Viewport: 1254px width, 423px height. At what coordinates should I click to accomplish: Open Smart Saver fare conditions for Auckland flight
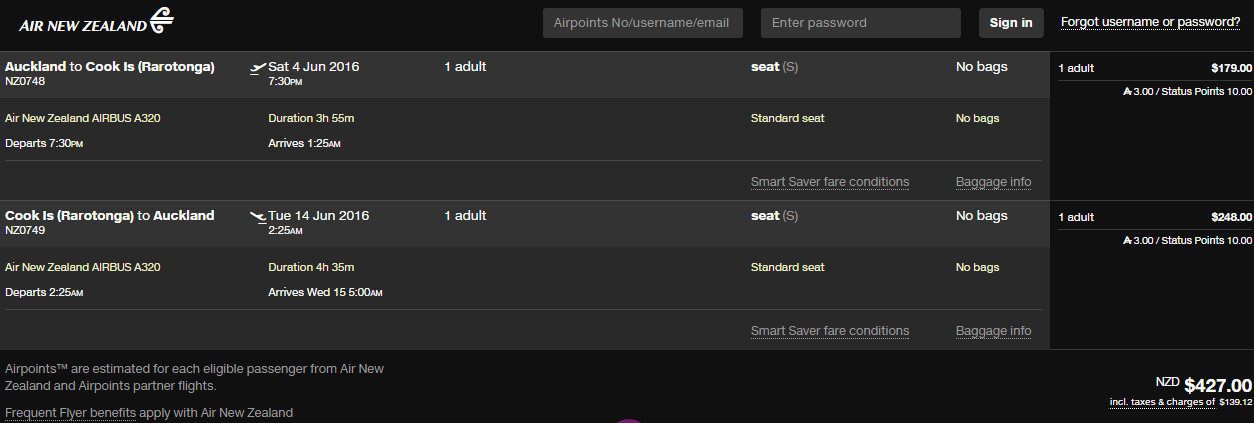click(x=830, y=182)
